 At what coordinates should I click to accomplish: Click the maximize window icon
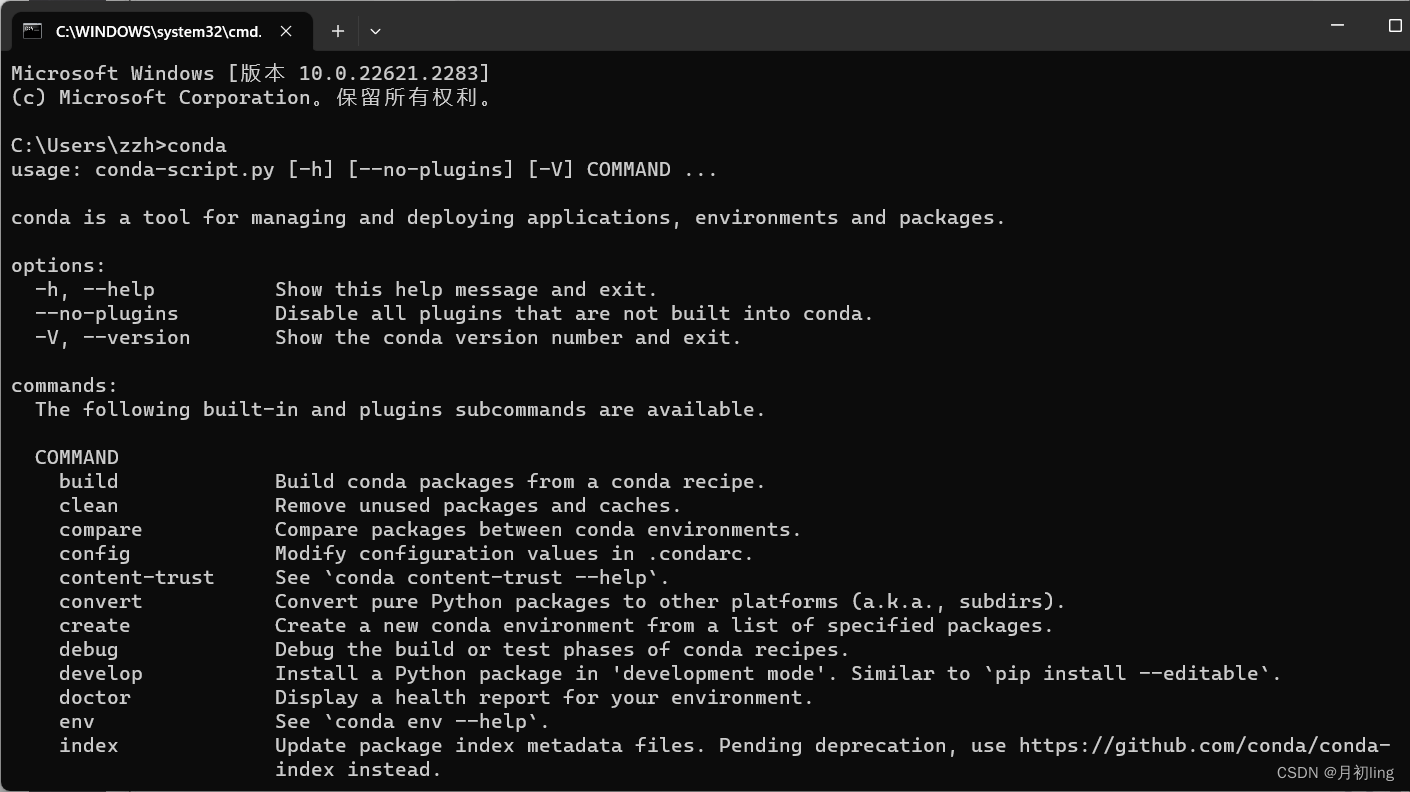pyautogui.click(x=1395, y=27)
